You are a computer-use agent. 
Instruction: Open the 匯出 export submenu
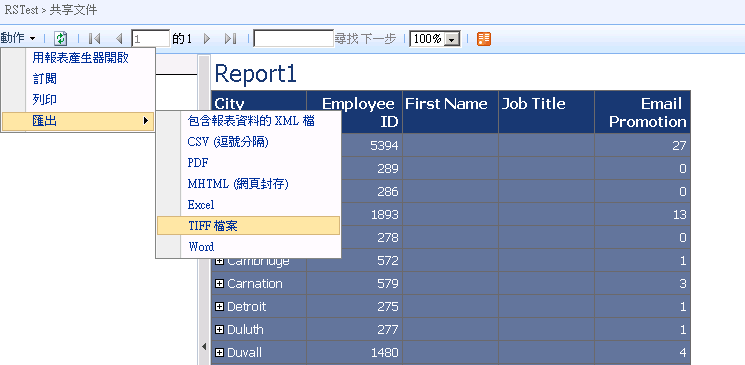(78, 121)
